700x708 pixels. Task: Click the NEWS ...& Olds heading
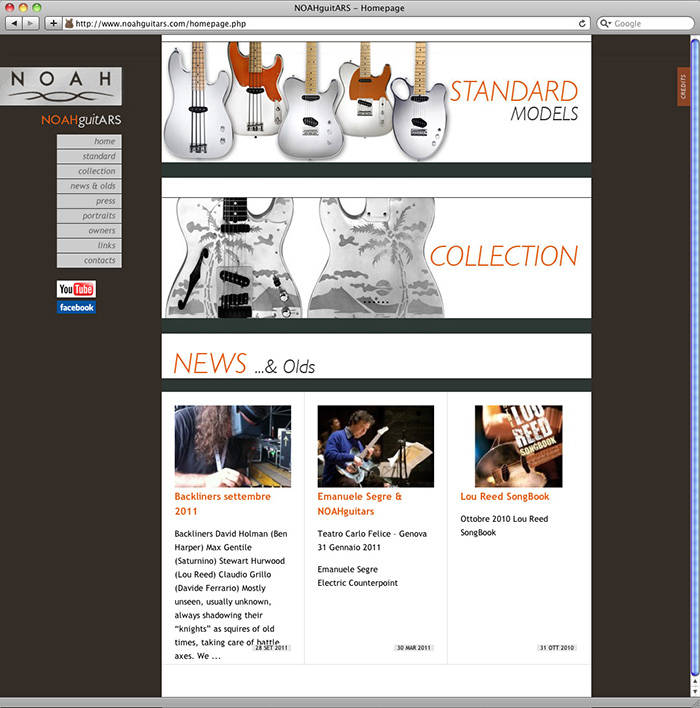244,364
